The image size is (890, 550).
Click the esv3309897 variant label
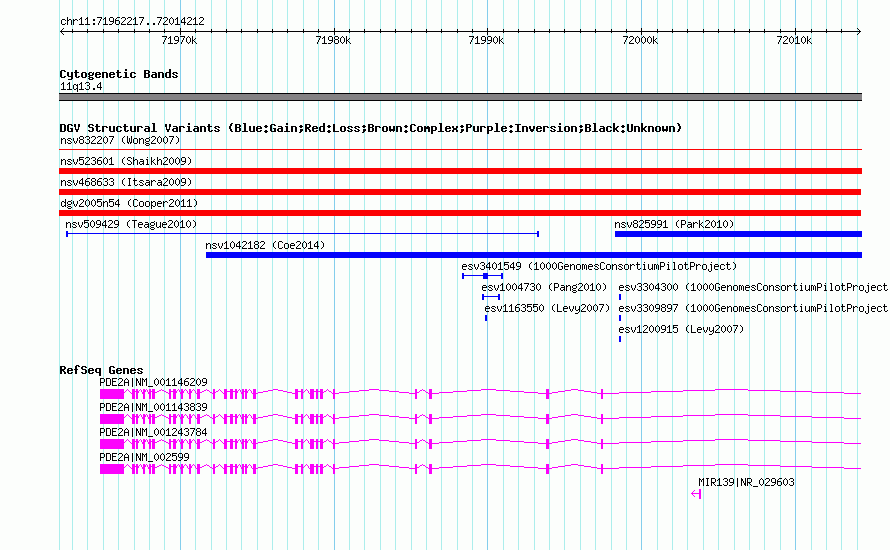click(x=753, y=308)
